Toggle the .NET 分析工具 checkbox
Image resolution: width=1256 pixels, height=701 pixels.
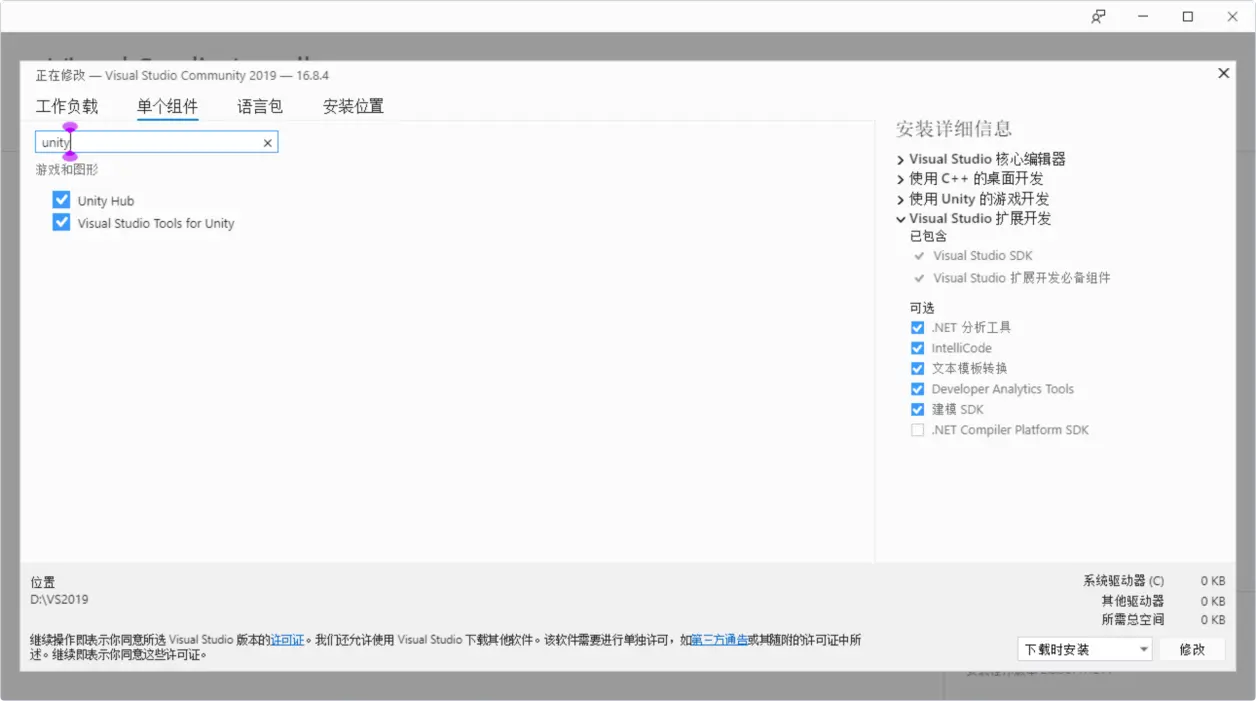(x=917, y=327)
